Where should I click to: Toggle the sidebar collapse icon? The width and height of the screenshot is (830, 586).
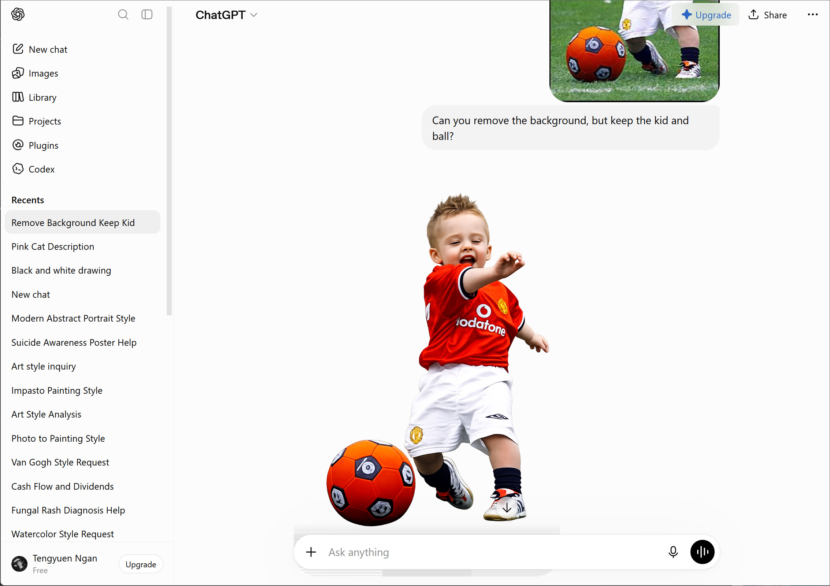(x=147, y=14)
